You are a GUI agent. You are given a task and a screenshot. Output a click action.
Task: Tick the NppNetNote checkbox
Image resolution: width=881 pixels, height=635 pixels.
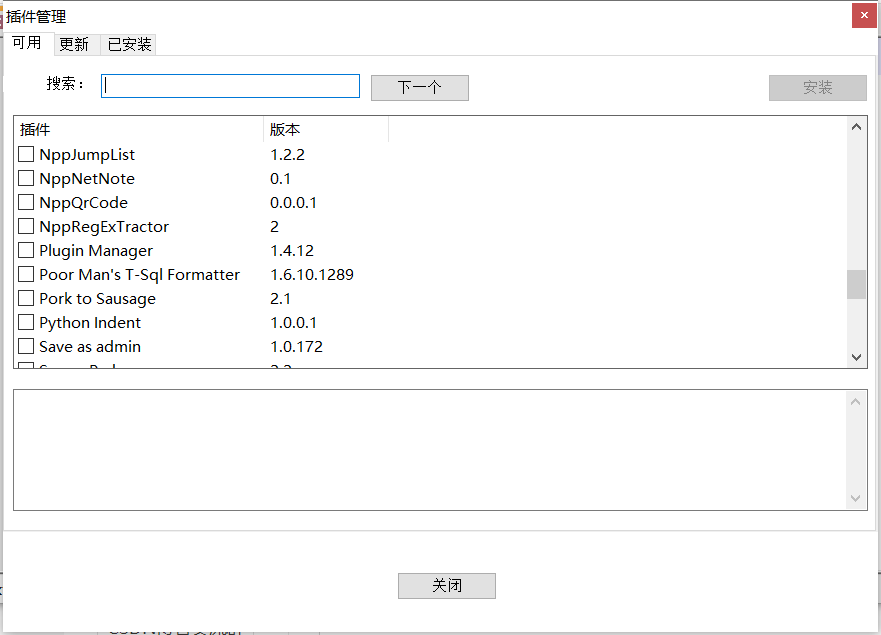(26, 178)
